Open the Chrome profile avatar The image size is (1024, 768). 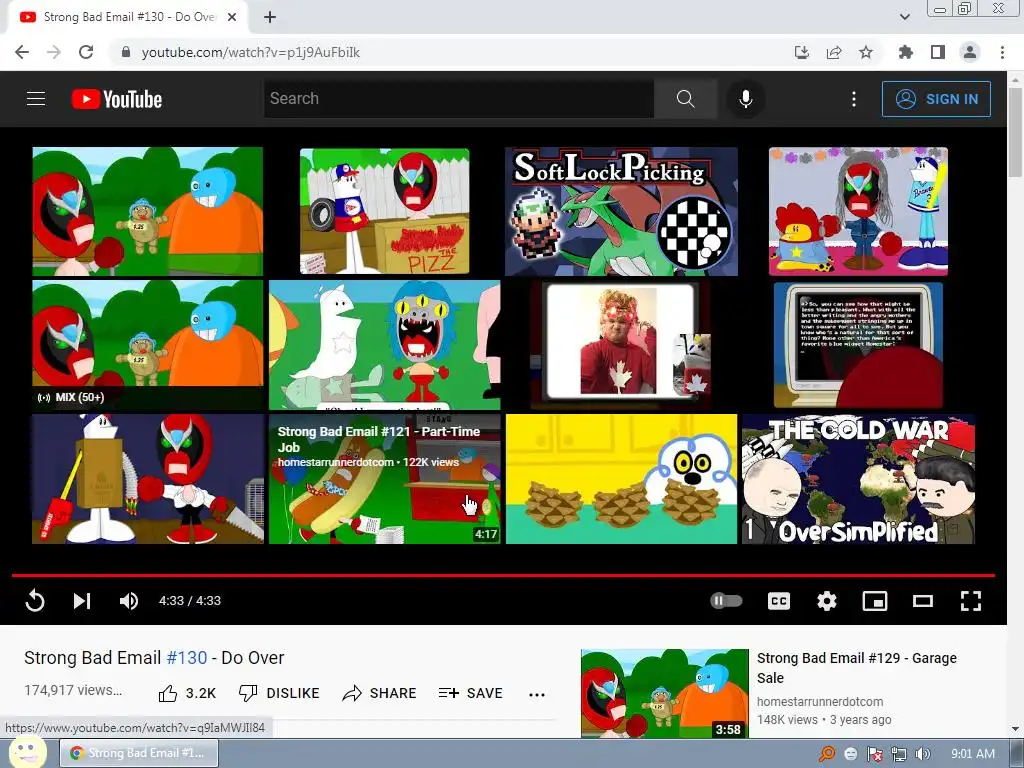(970, 52)
